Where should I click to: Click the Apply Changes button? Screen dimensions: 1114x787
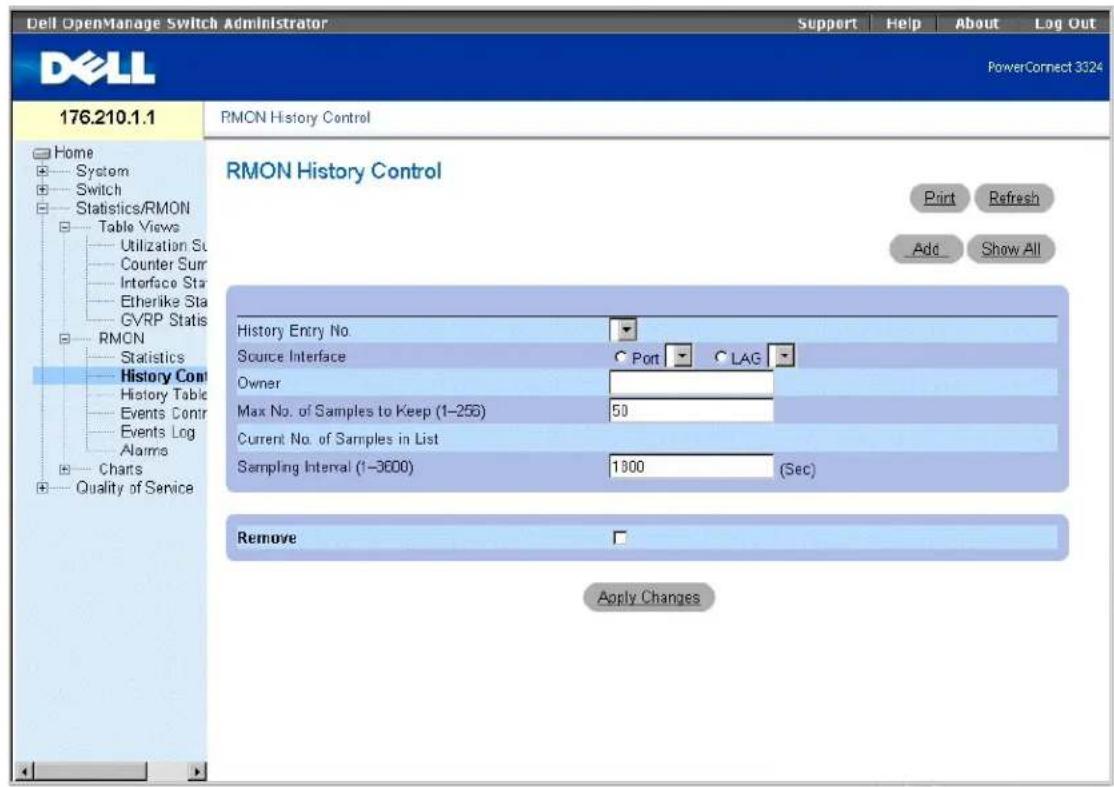tap(649, 597)
